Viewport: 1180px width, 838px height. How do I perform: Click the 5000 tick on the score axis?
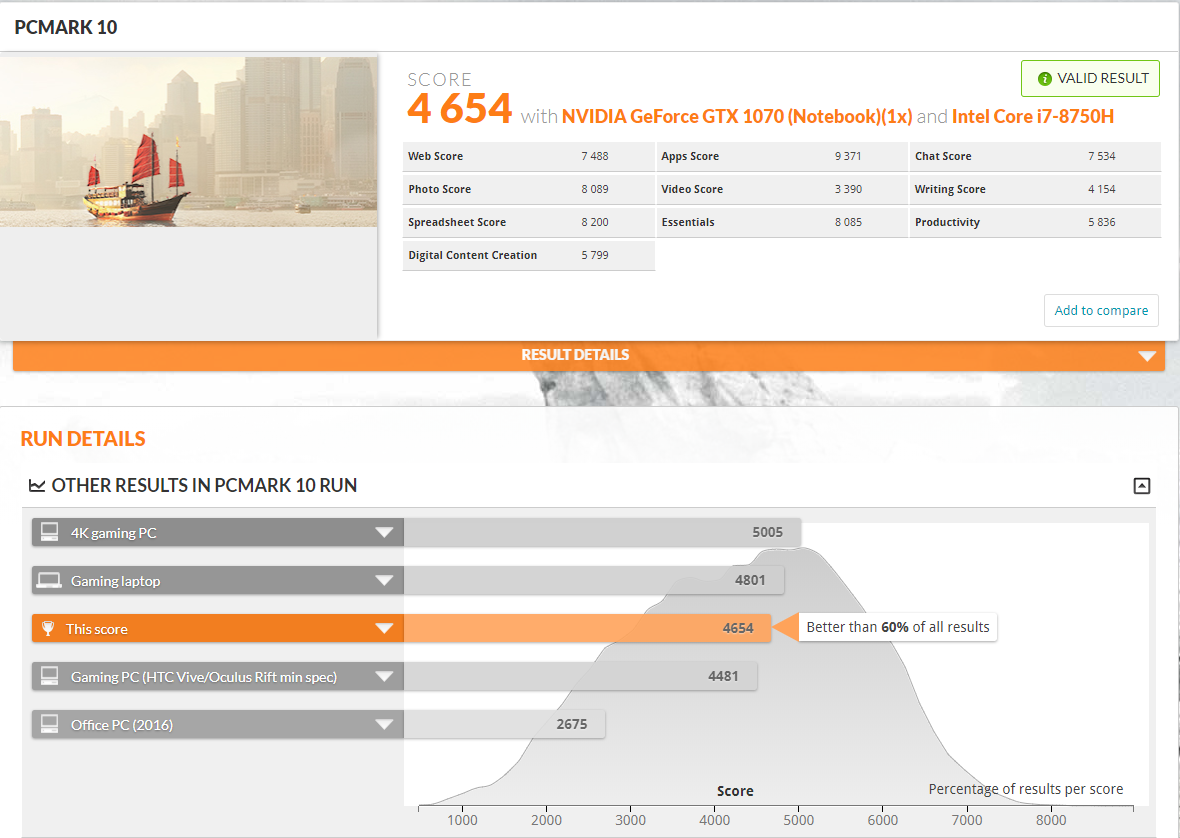798,820
